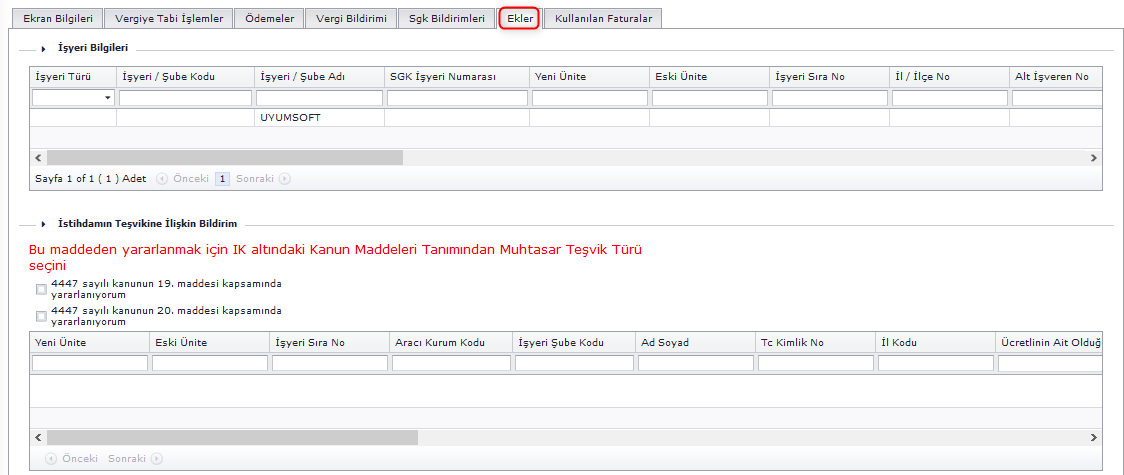Image resolution: width=1124 pixels, height=475 pixels.
Task: Click the Önceki arrow icon in İşyeri pager
Action: [x=162, y=179]
